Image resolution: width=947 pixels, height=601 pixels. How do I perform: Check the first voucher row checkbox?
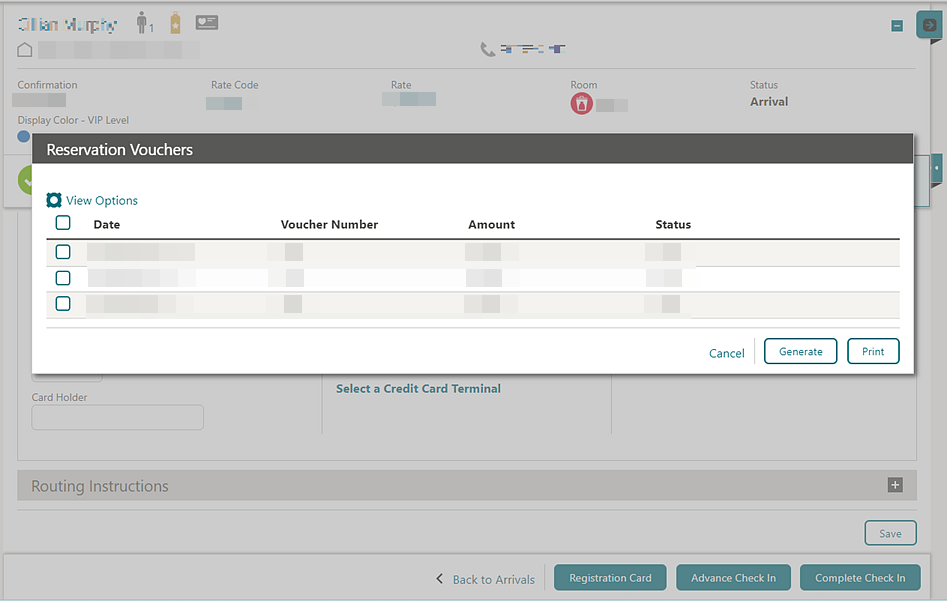63,252
